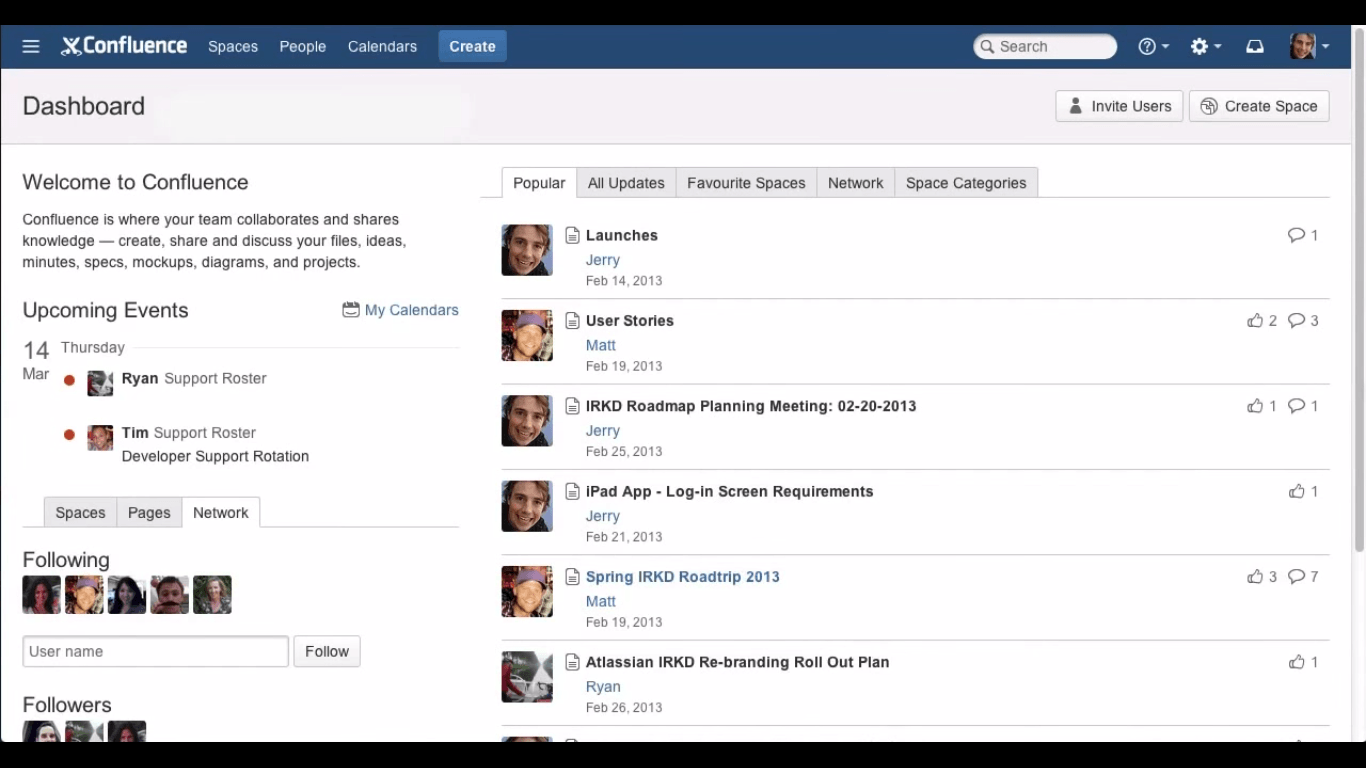
Task: Click the Confluence logo
Action: (x=124, y=46)
